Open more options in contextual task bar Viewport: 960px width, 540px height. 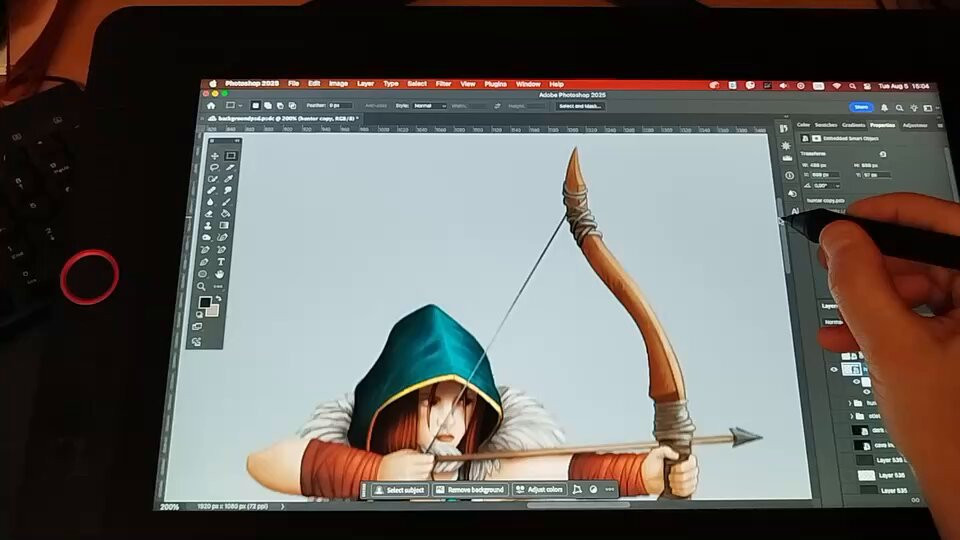(x=610, y=489)
